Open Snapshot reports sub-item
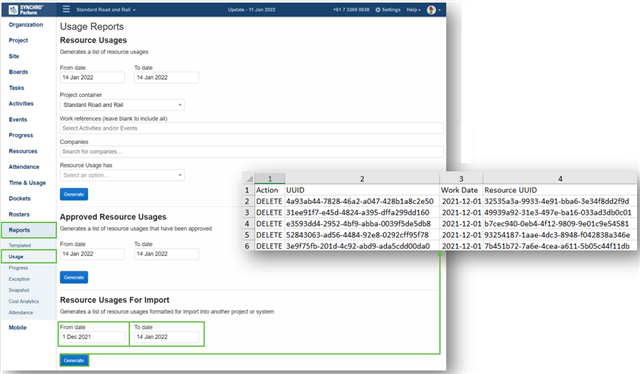This screenshot has width=640, height=374. pyautogui.click(x=19, y=290)
